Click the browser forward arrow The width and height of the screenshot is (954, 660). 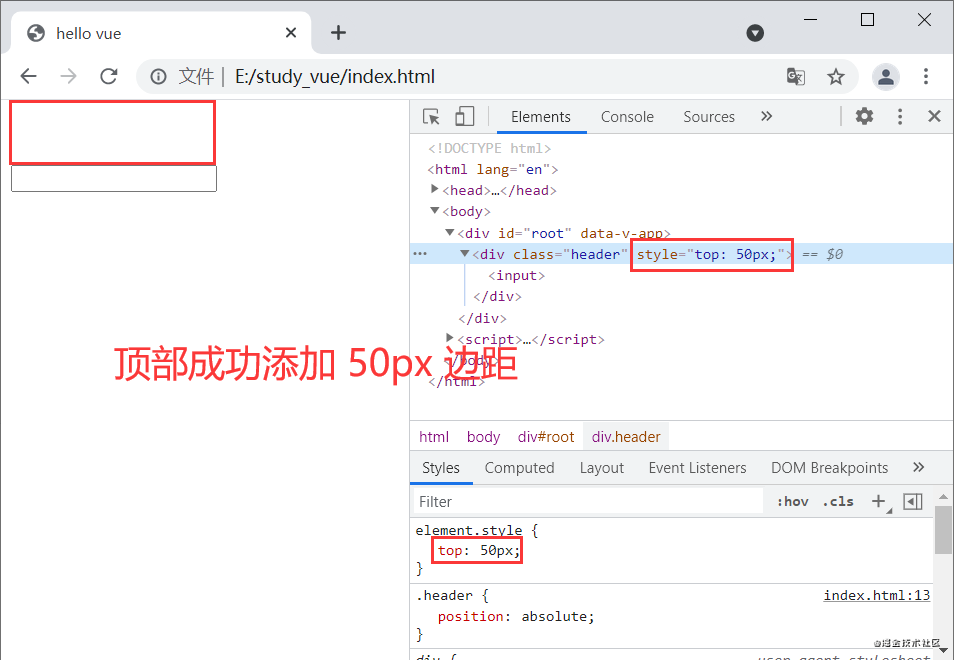(x=68, y=77)
